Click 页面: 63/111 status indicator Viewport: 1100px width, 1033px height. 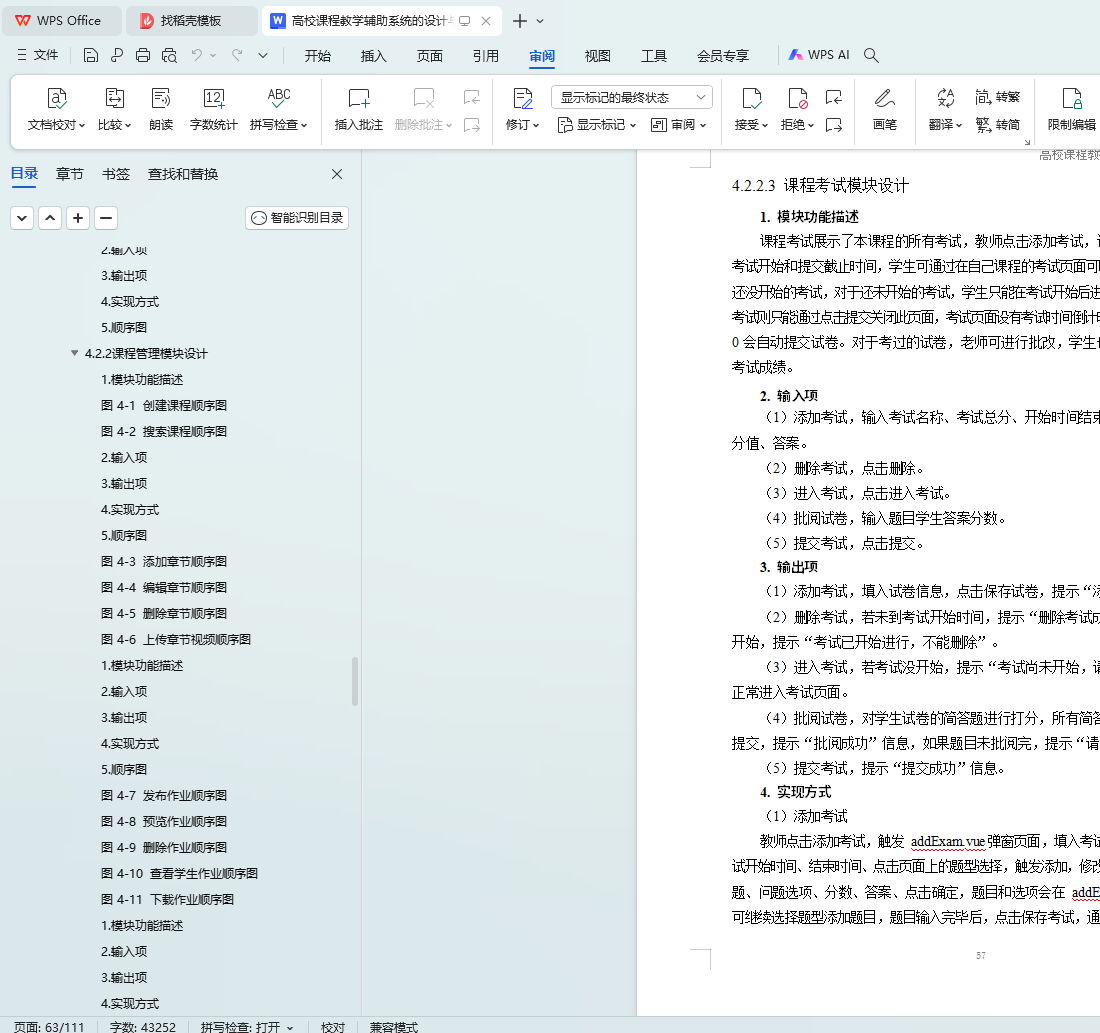point(49,1027)
